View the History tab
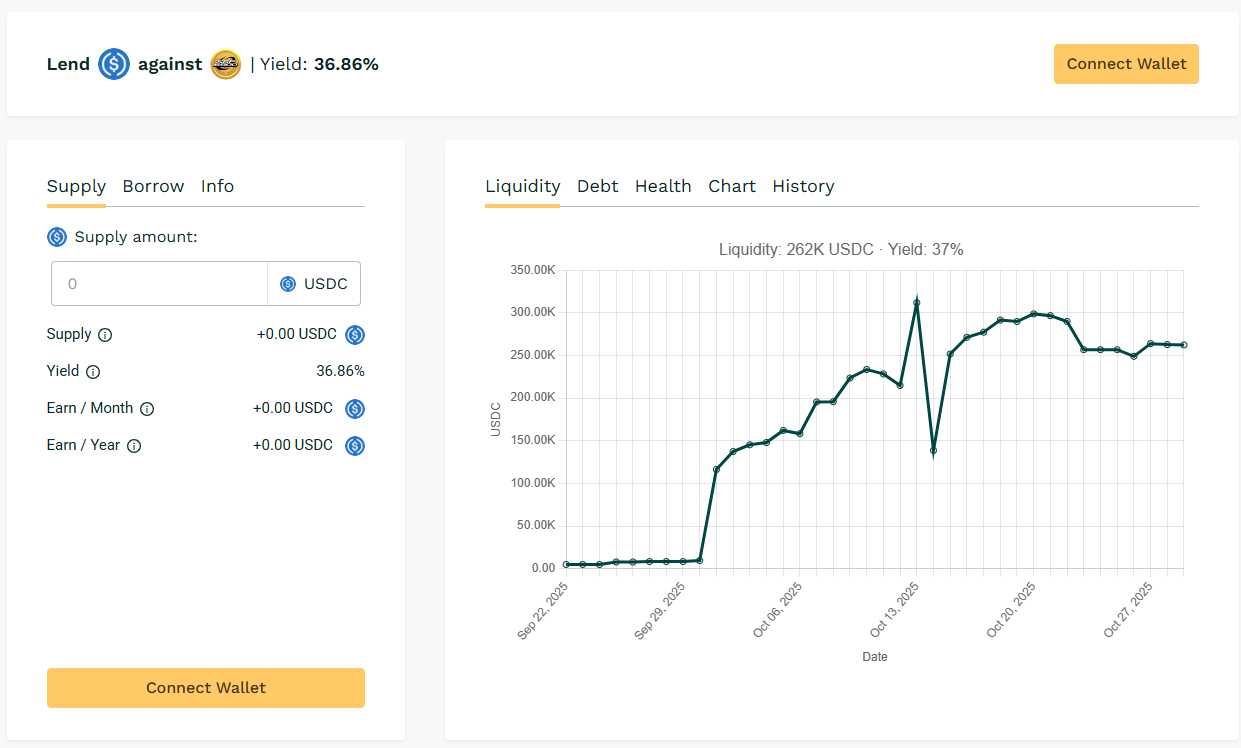 pos(803,186)
